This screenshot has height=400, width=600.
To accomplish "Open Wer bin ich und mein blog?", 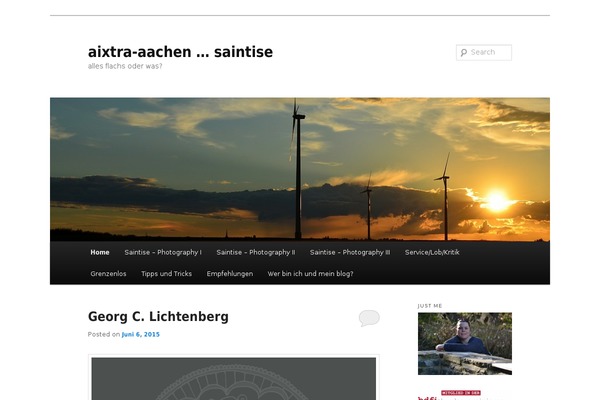I will [x=310, y=274].
